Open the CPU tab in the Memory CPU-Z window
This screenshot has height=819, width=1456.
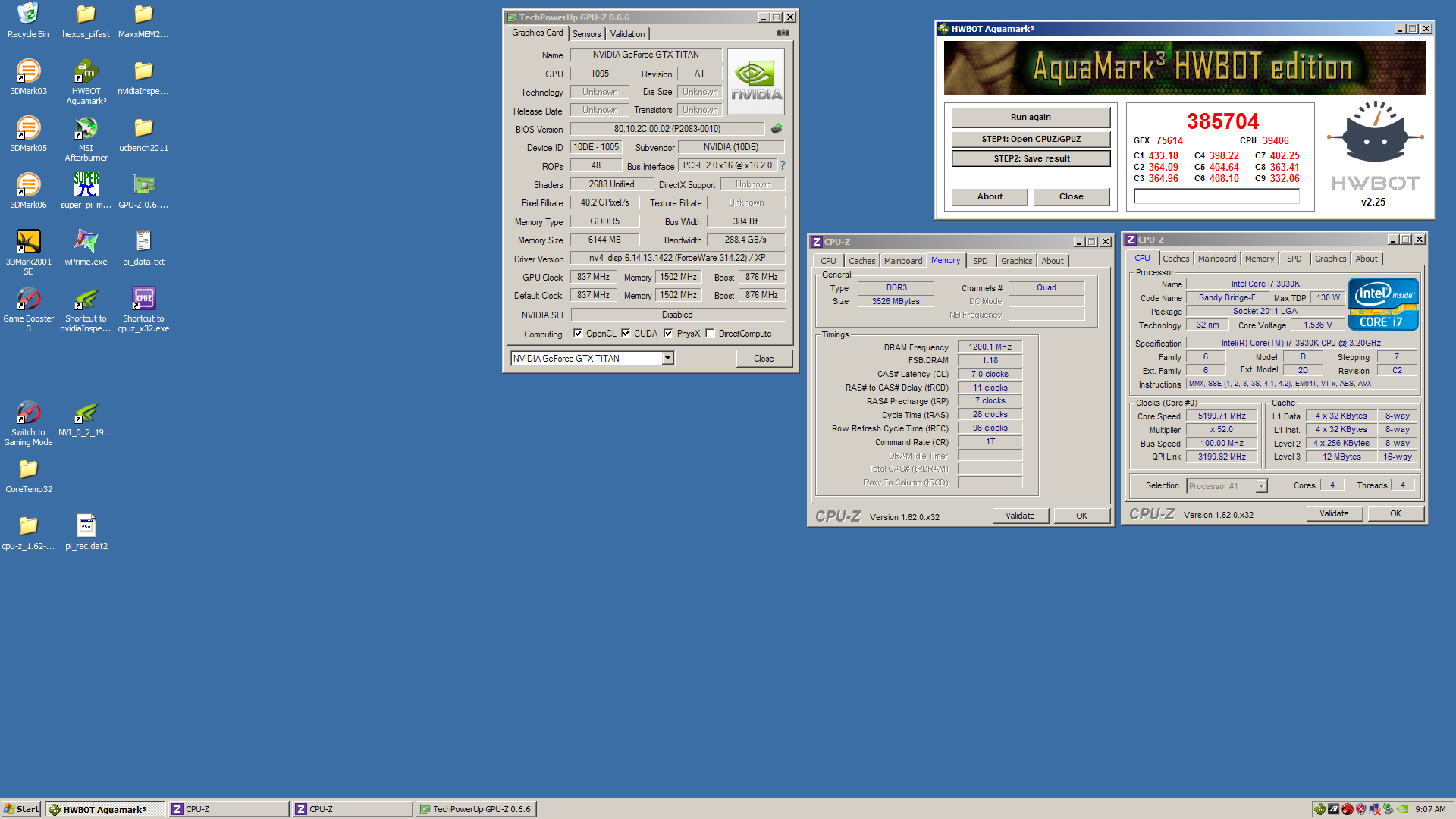[x=828, y=261]
